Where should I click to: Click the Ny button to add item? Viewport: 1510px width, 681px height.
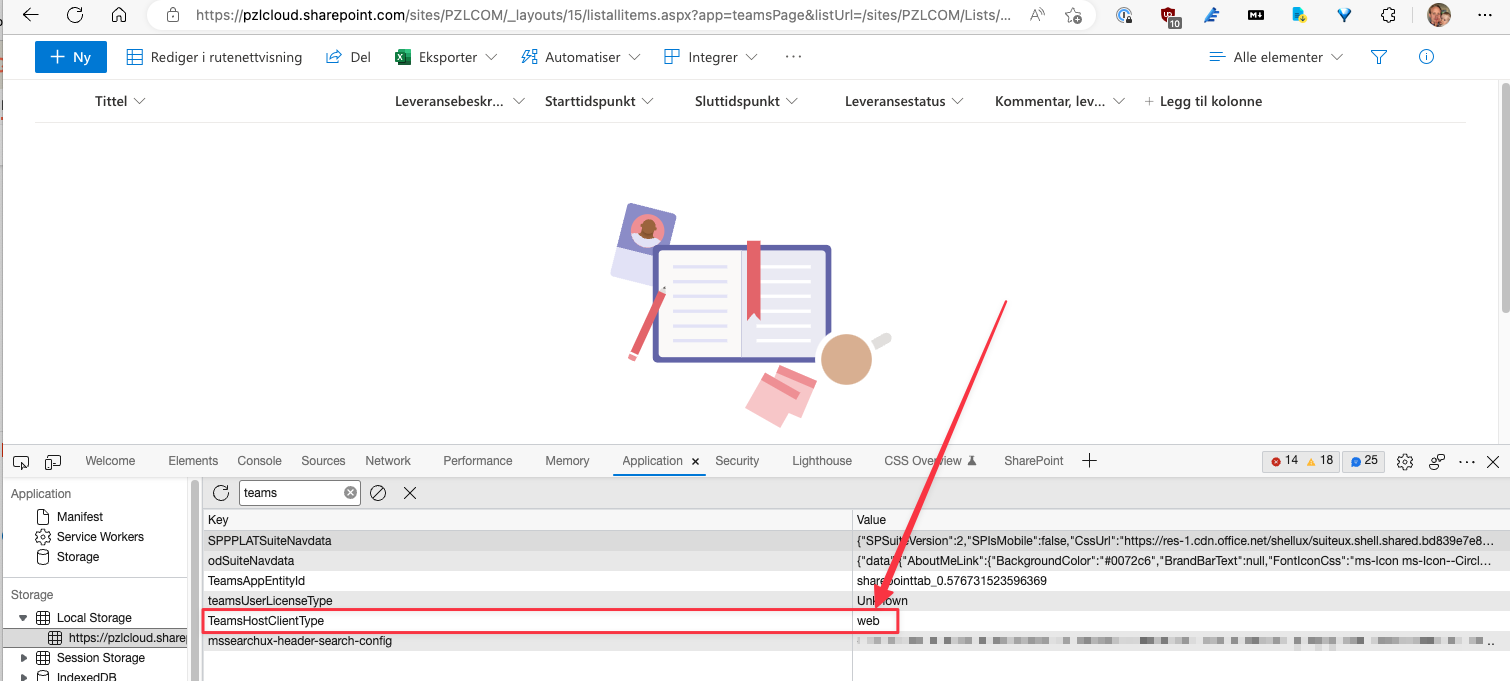click(71, 57)
